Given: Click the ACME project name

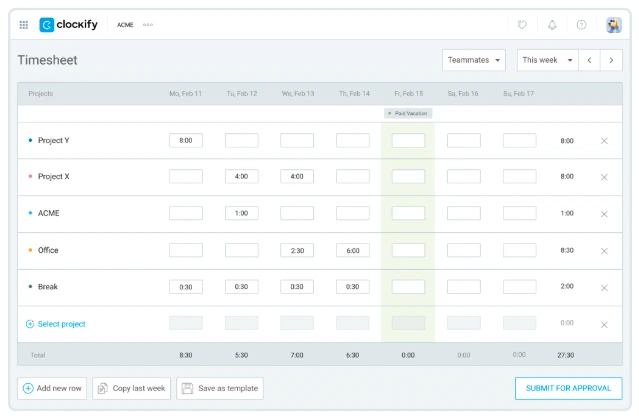Looking at the screenshot, I should click(48, 213).
